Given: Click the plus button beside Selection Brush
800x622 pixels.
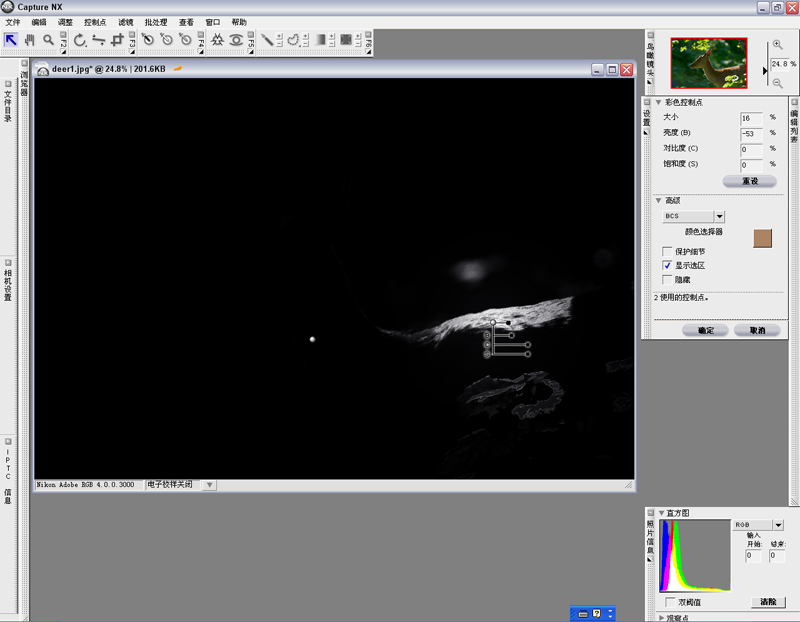Looking at the screenshot, I should [x=279, y=36].
